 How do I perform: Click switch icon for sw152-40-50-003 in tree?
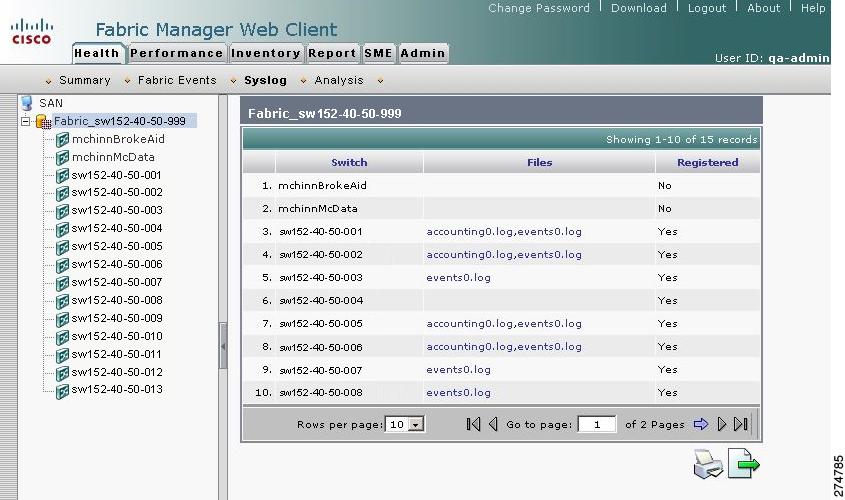click(62, 211)
